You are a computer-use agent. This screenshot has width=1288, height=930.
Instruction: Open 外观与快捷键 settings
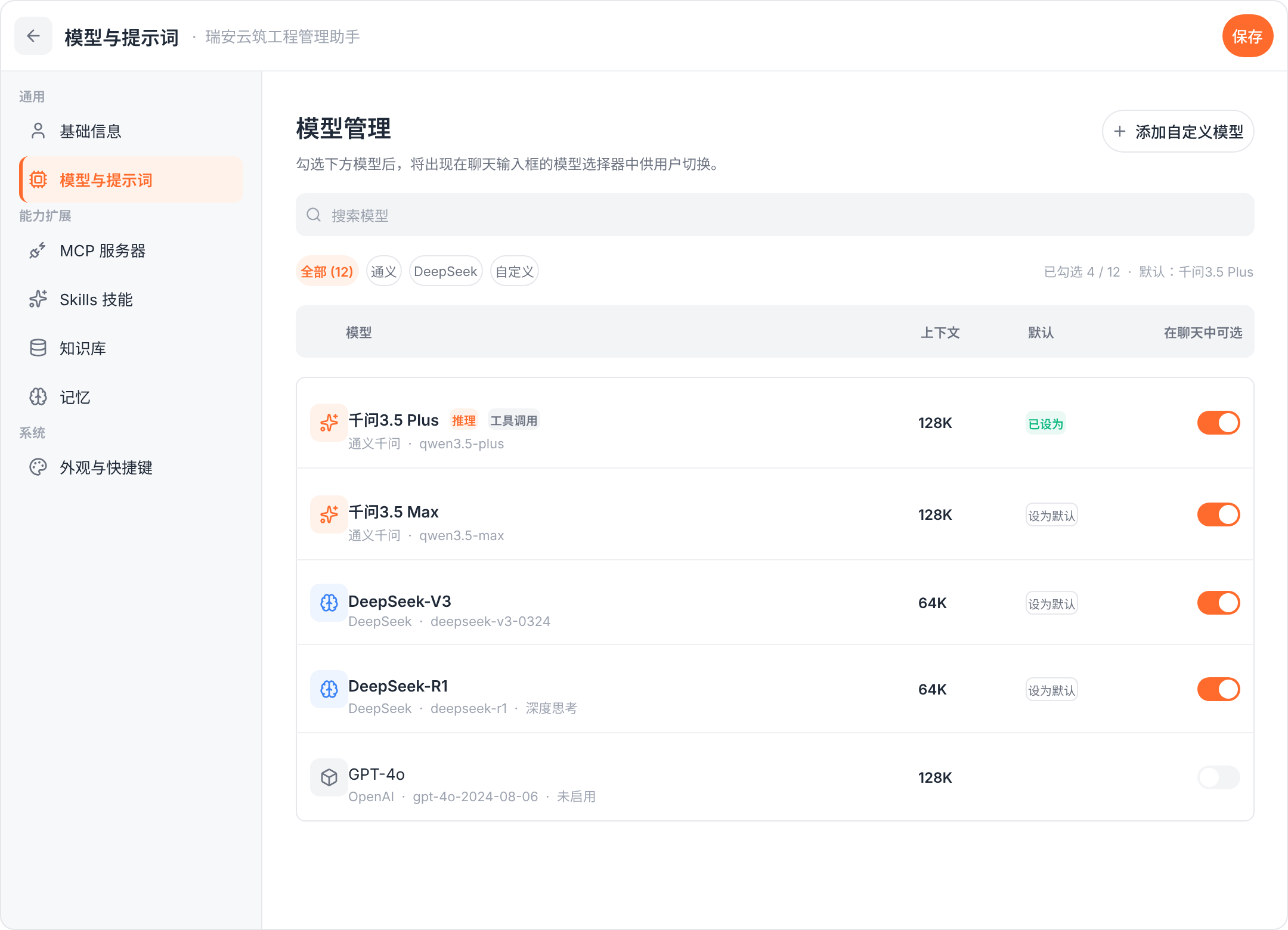(x=131, y=467)
